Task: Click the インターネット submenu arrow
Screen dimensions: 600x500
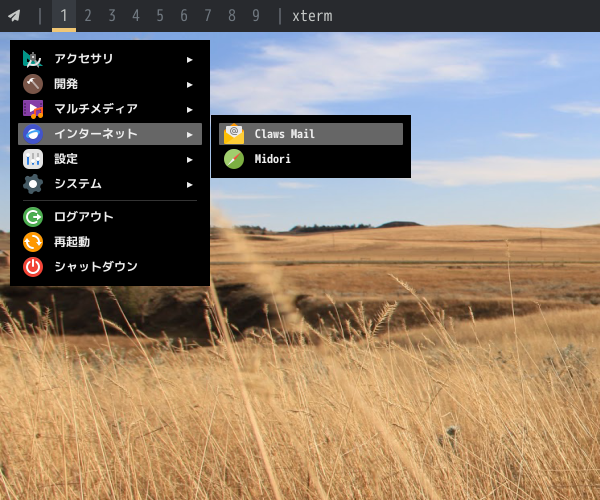Action: tap(189, 135)
